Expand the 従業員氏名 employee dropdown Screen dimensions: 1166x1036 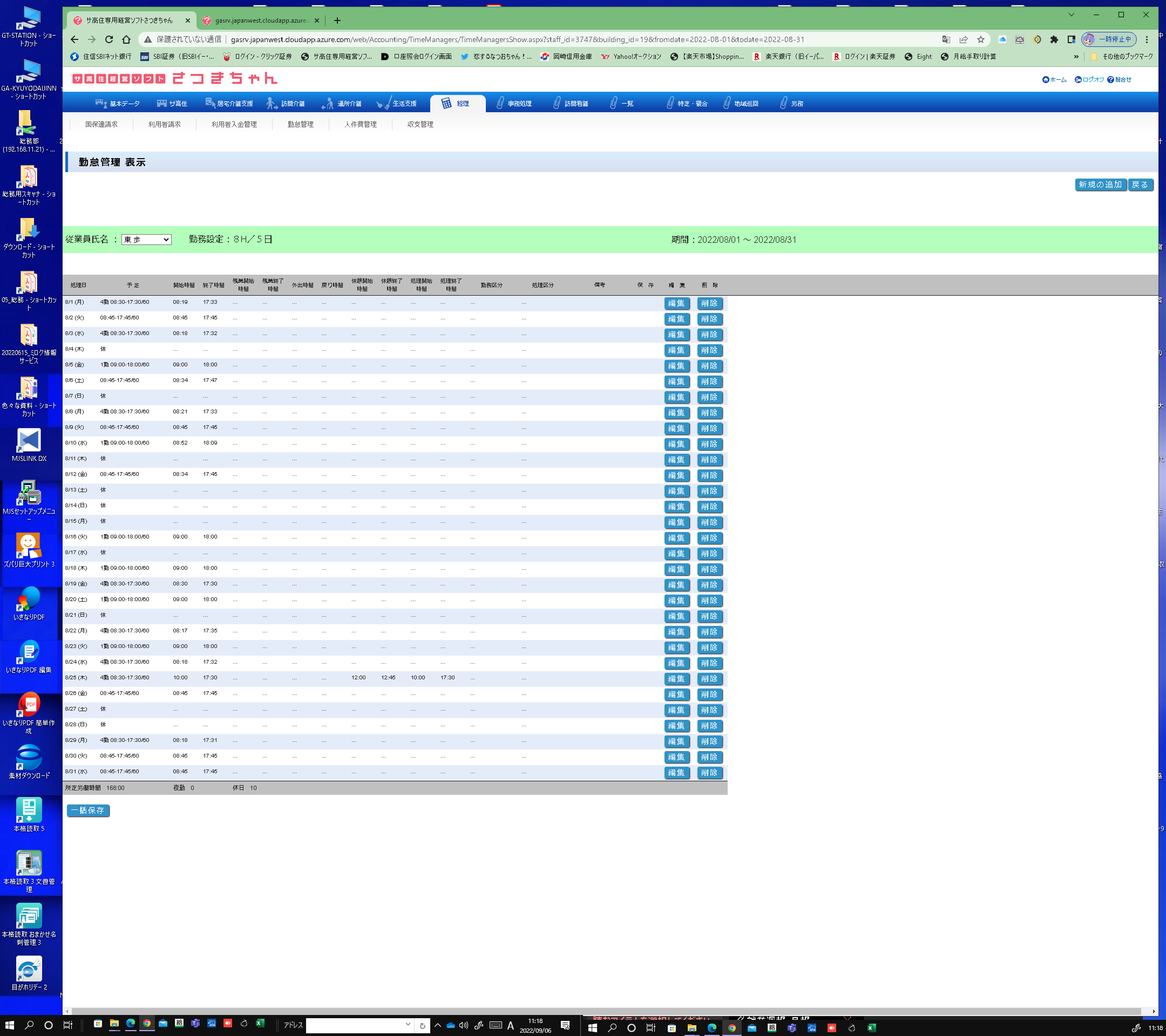pos(147,240)
